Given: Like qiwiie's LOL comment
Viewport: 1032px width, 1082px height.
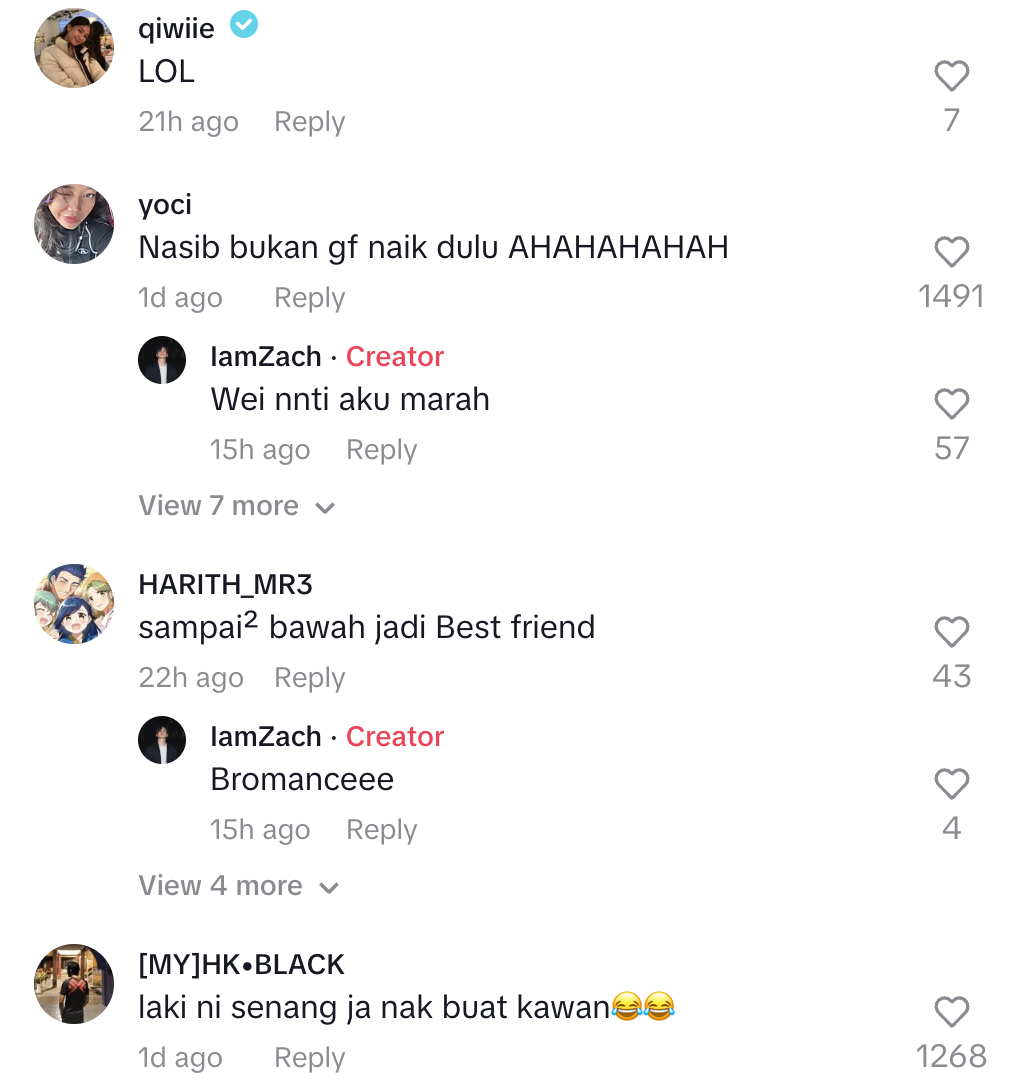Looking at the screenshot, I should [x=951, y=77].
